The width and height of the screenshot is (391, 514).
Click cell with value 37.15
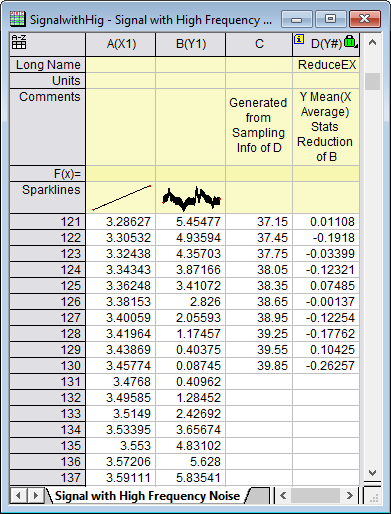pos(259,222)
